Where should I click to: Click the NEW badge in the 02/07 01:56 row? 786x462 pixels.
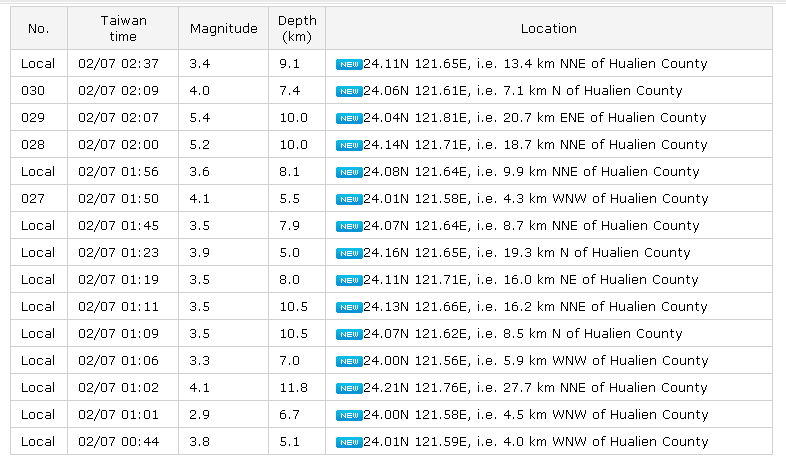click(x=349, y=173)
